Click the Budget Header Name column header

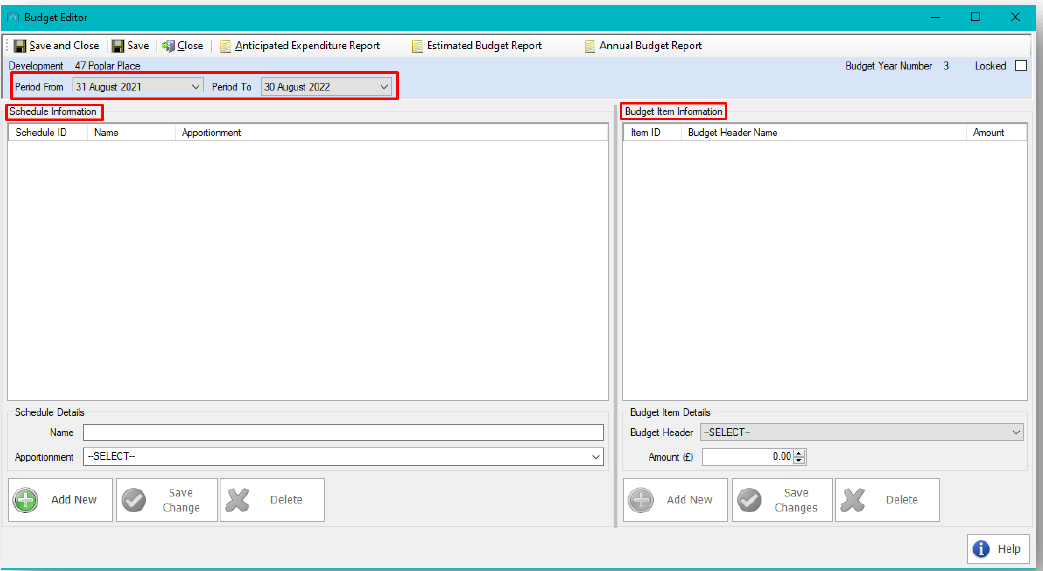coord(823,132)
